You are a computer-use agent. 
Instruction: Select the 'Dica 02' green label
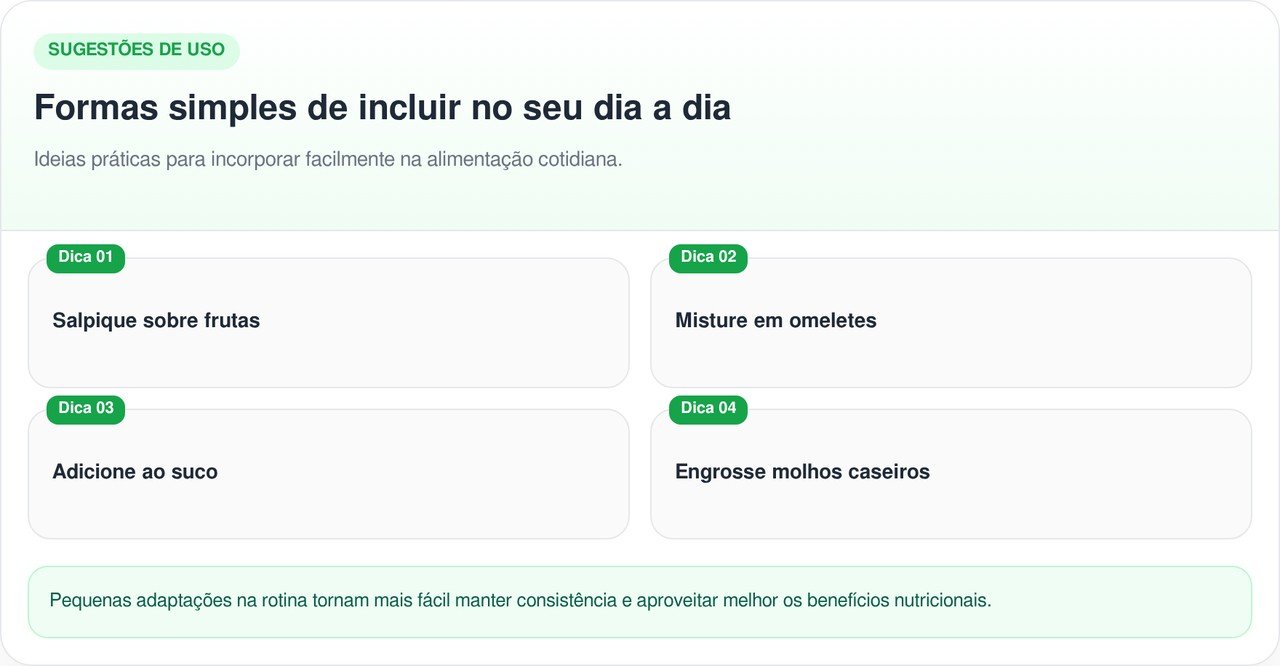pos(708,257)
